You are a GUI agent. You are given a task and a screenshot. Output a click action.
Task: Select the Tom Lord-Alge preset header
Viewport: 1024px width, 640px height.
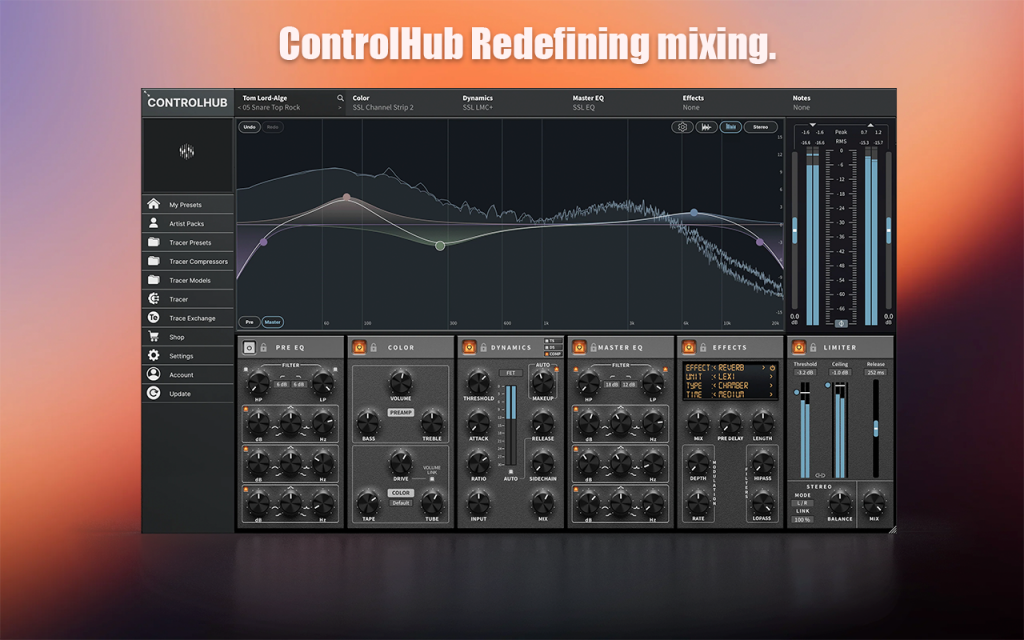pyautogui.click(x=264, y=98)
